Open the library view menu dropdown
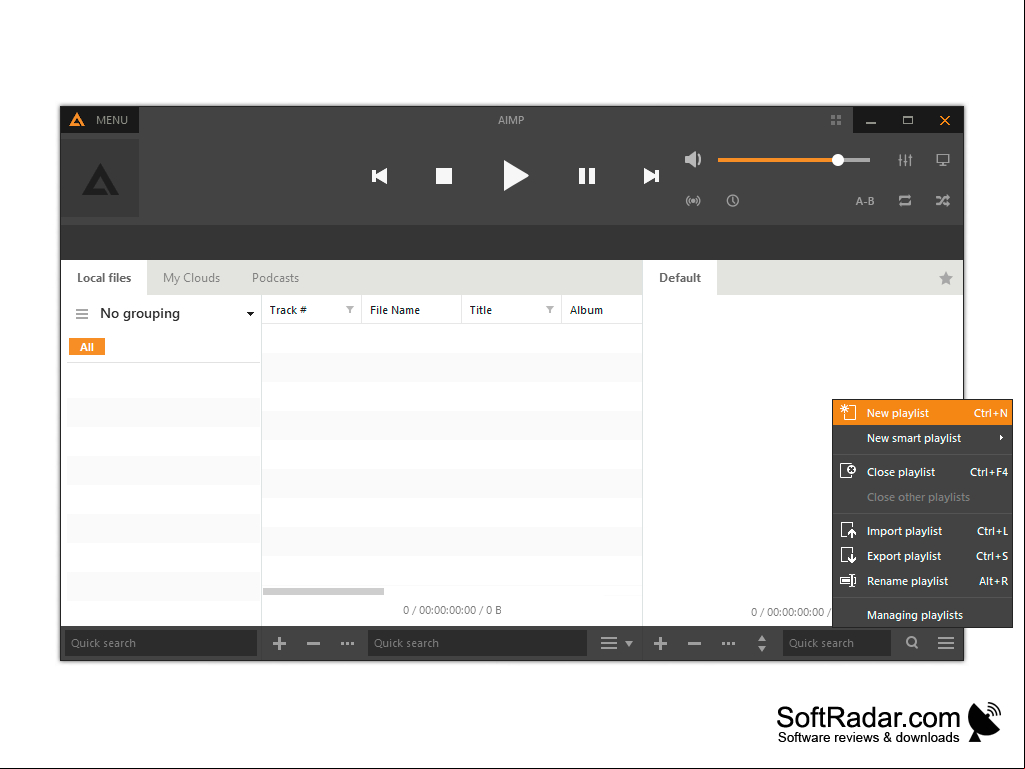The image size is (1025, 769). point(616,643)
